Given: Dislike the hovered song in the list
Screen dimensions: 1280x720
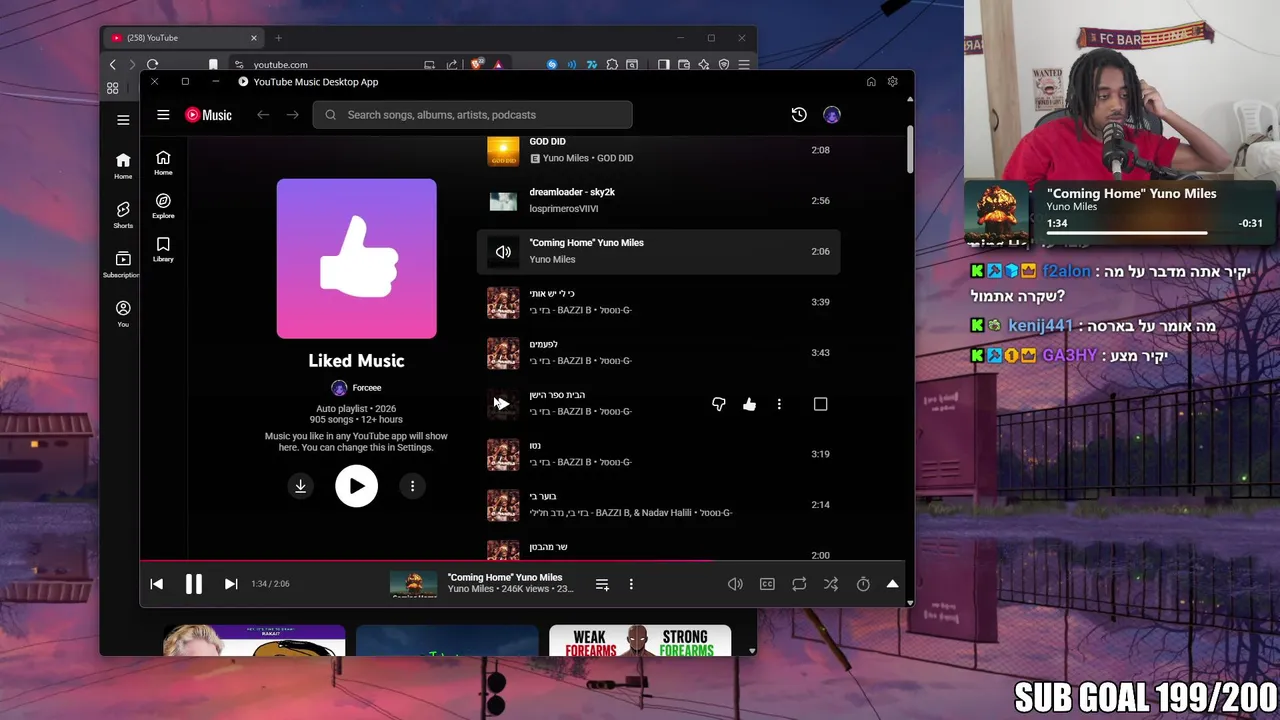Looking at the screenshot, I should (x=718, y=404).
